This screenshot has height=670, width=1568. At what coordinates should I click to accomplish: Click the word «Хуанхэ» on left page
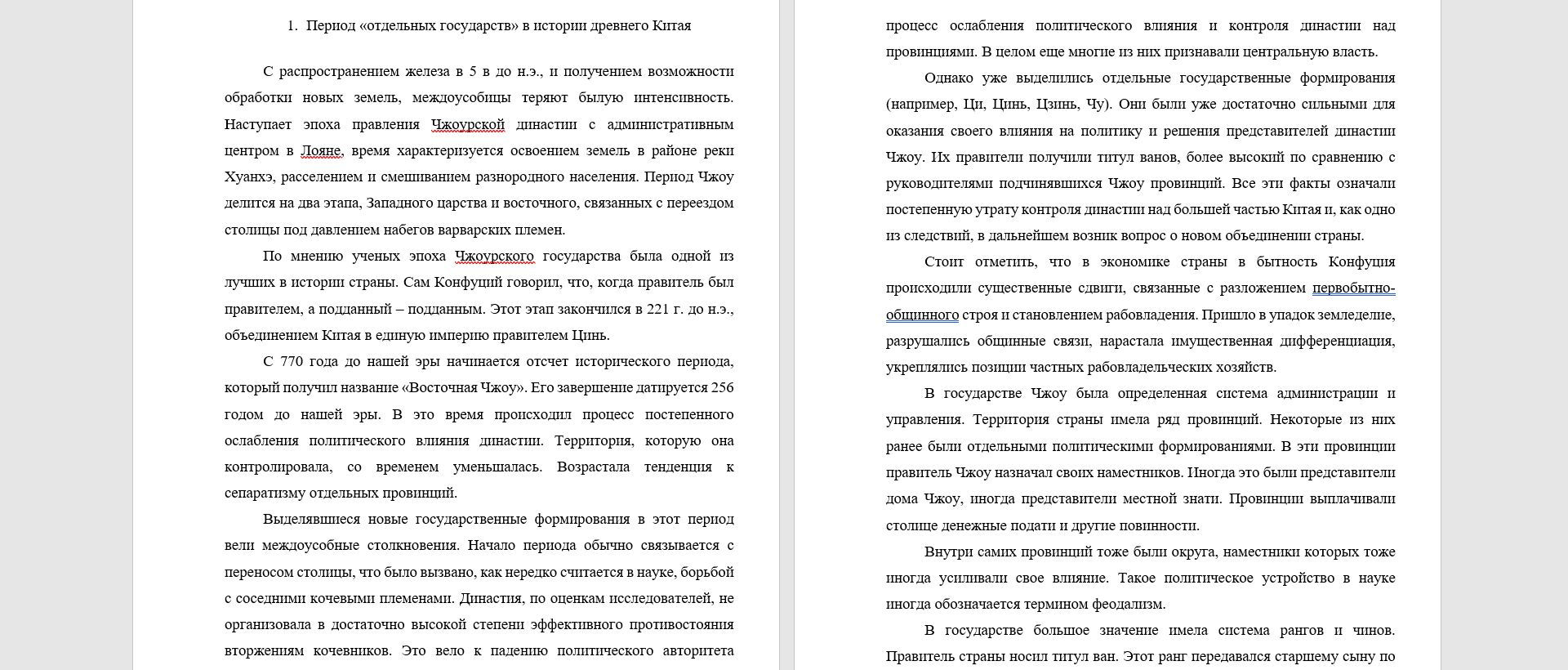pos(249,176)
